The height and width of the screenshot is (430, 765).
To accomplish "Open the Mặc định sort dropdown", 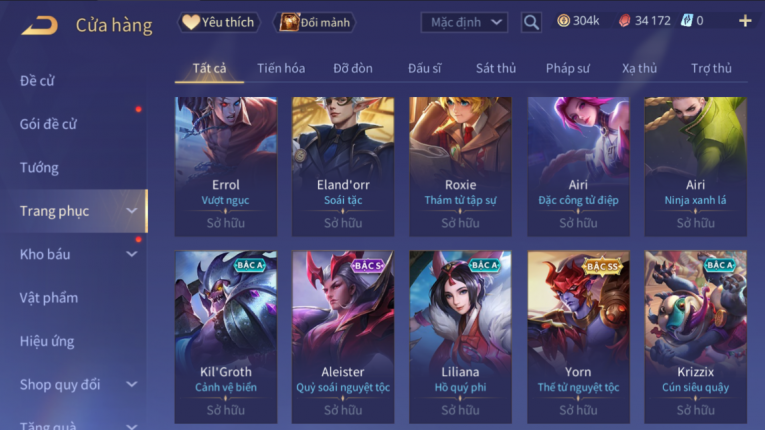I will coord(464,22).
